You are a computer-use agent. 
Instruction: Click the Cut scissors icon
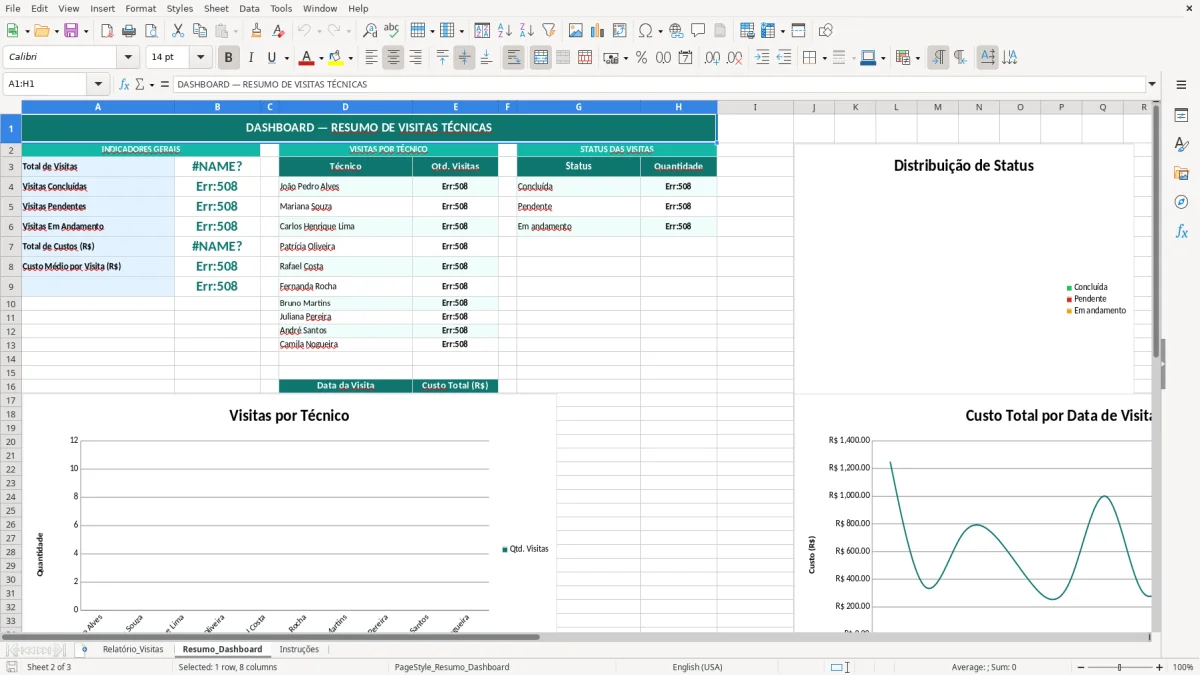178,31
